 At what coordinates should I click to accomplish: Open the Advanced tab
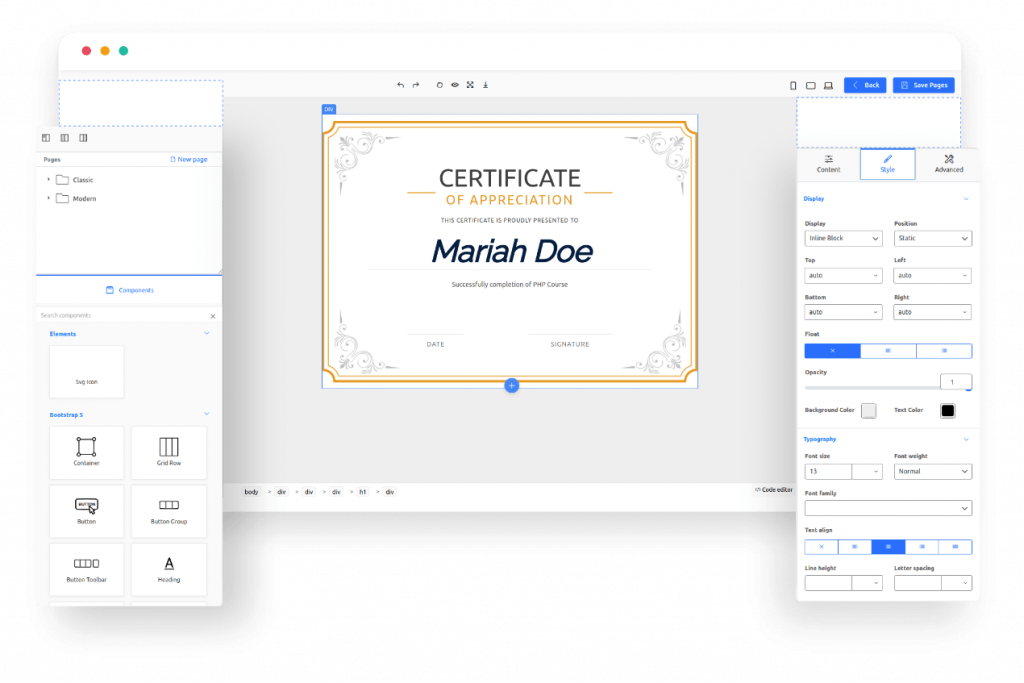coord(948,164)
